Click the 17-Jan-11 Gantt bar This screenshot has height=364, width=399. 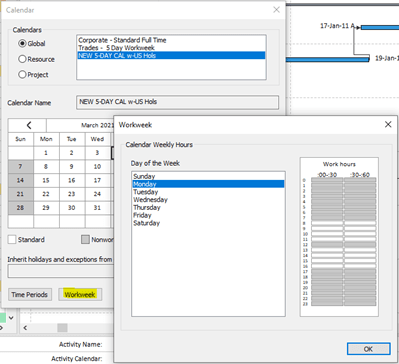(x=380, y=27)
